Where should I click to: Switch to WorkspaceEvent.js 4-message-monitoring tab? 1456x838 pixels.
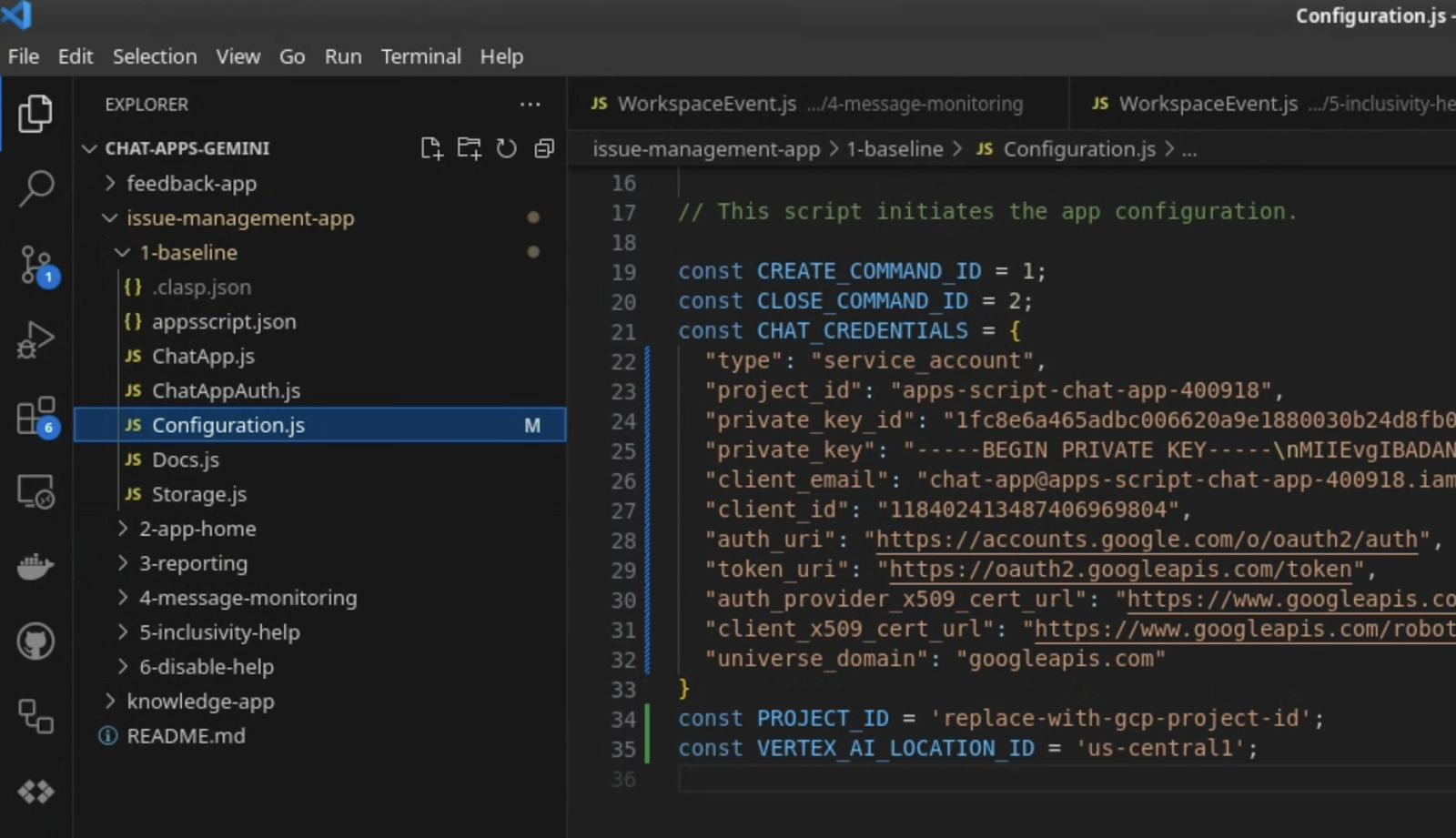tap(806, 104)
